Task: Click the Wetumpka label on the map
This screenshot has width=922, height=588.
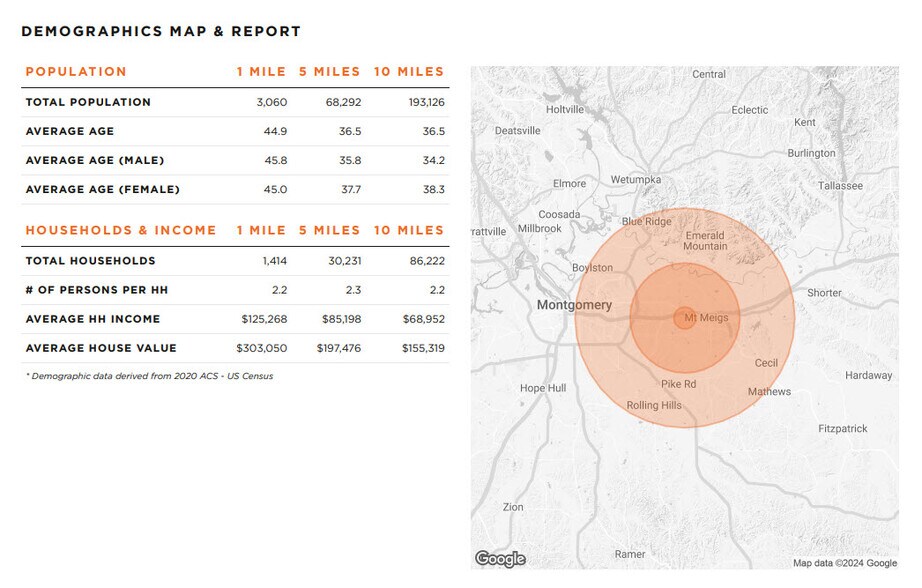Action: click(x=636, y=180)
